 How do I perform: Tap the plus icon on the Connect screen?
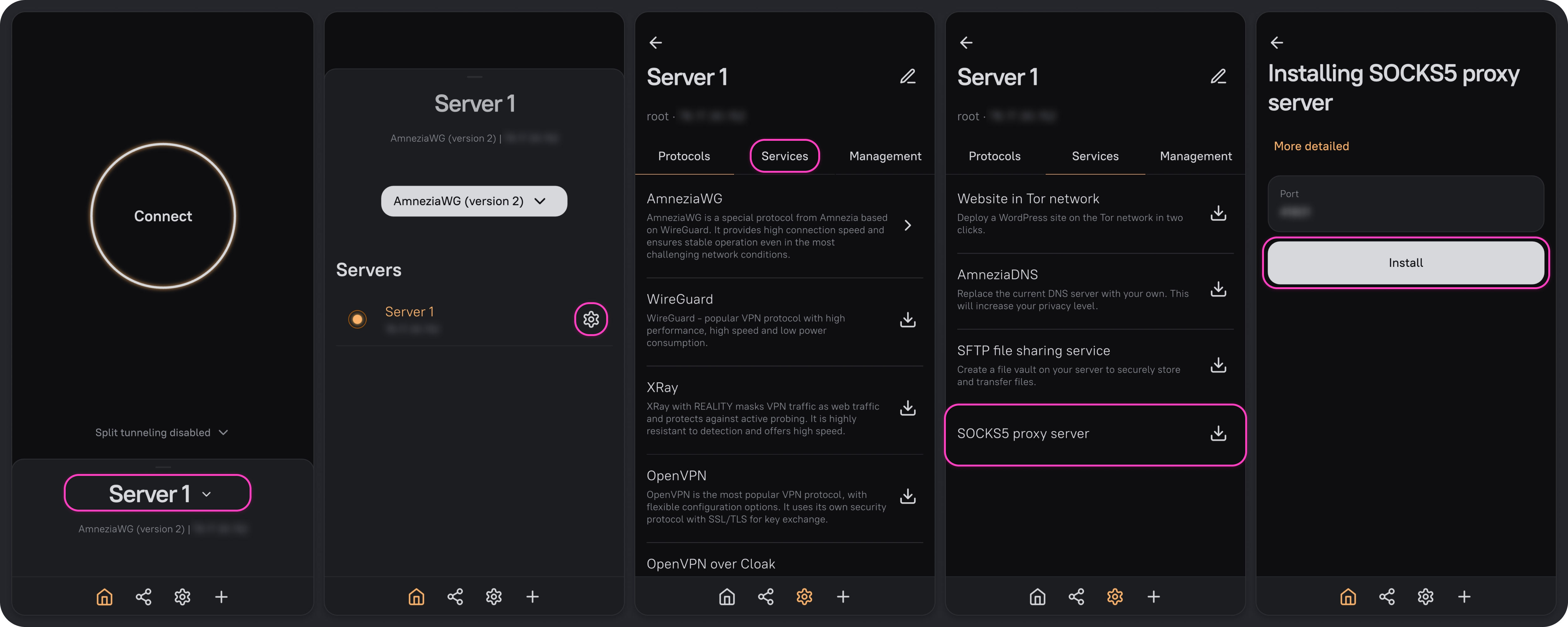pyautogui.click(x=221, y=597)
